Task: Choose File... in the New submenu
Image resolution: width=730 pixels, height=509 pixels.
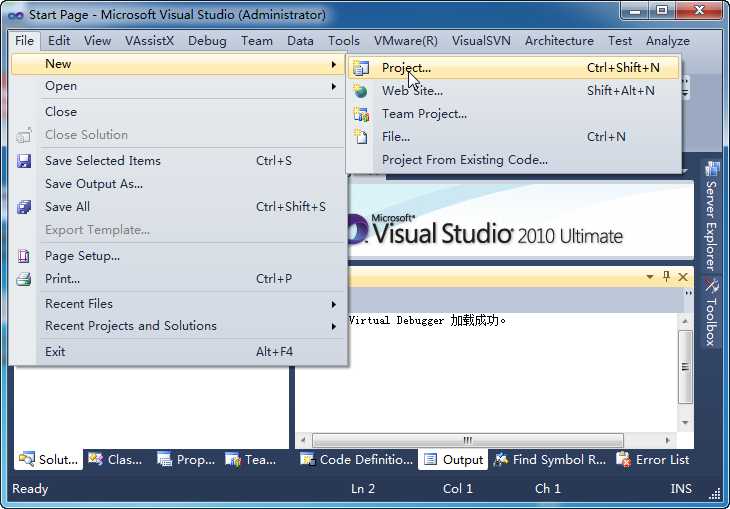Action: point(514,137)
